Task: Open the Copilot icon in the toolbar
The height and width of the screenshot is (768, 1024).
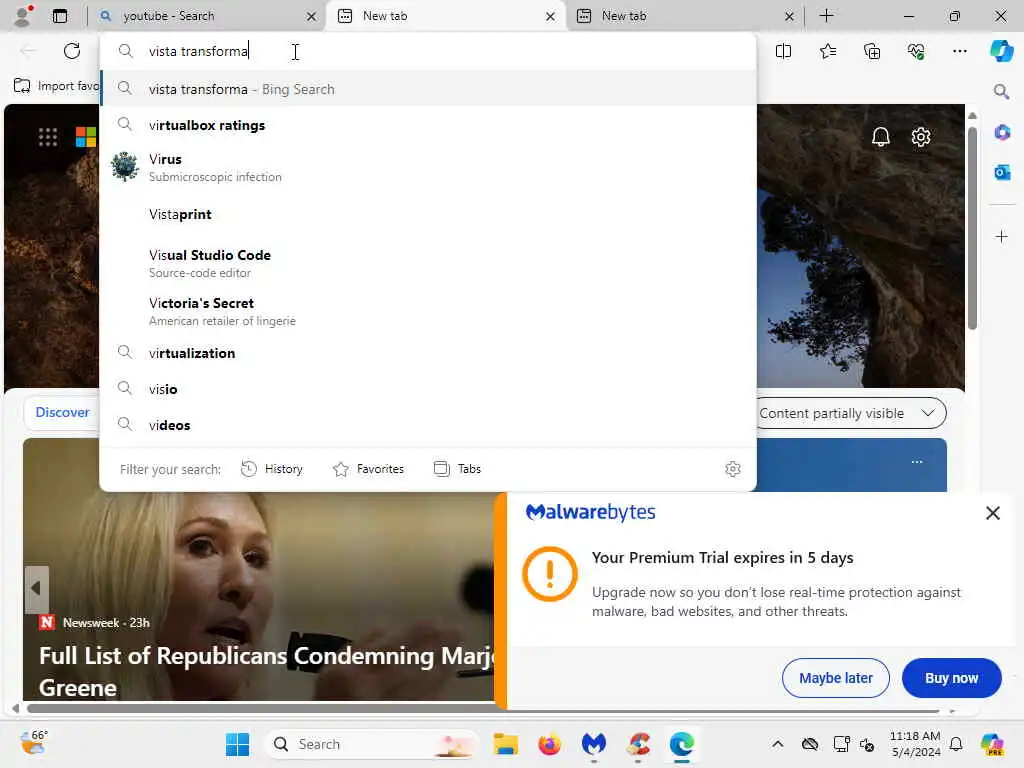Action: (1001, 51)
